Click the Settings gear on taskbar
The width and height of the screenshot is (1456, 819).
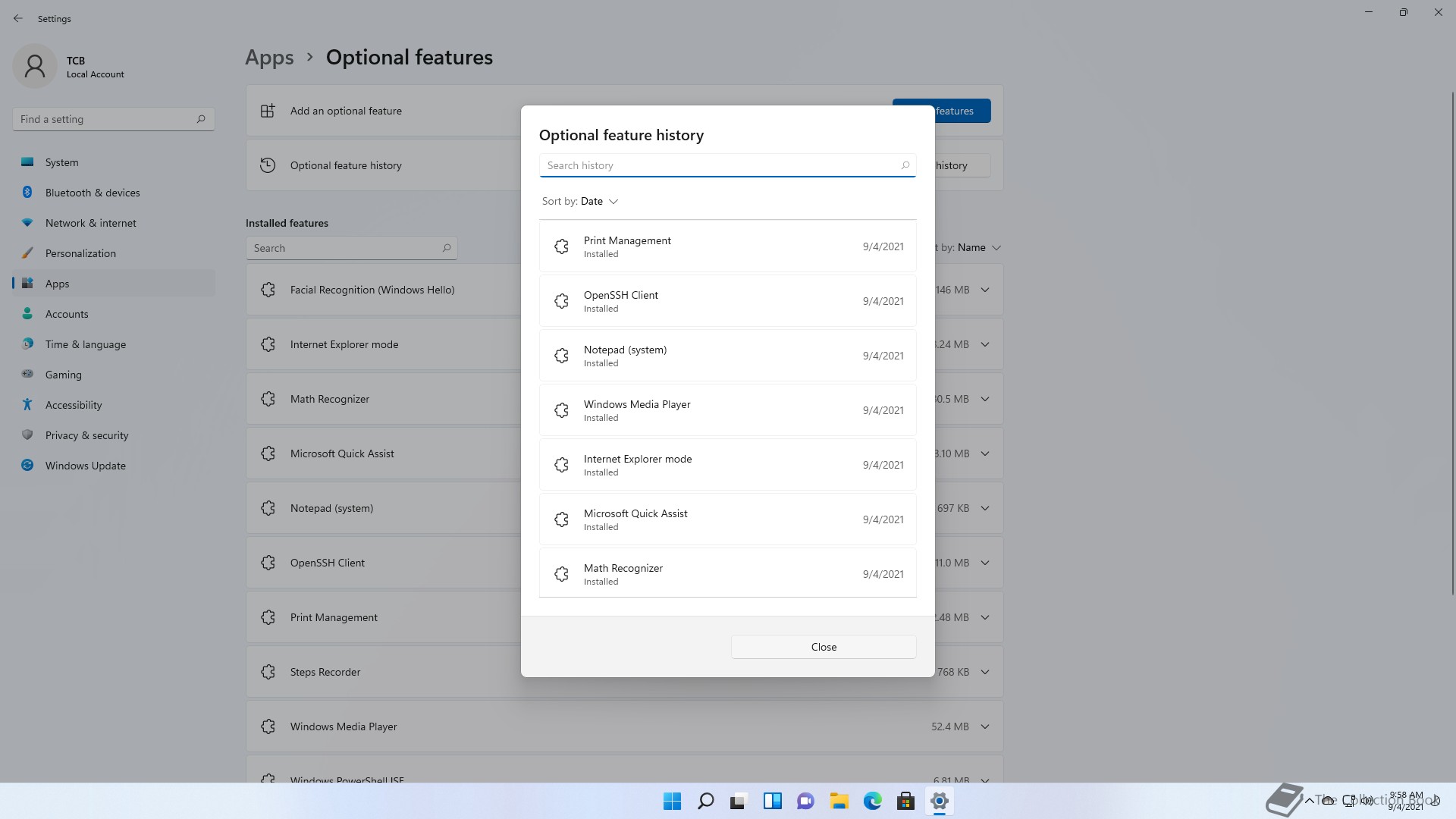[939, 801]
